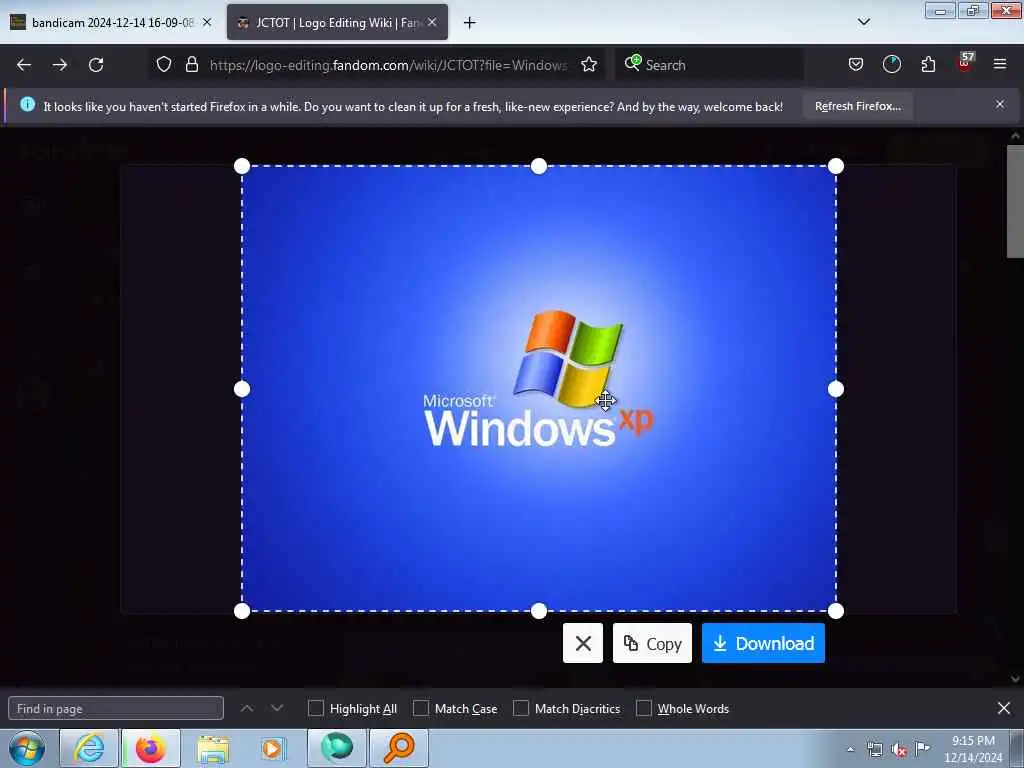Open muted volume tray icon
The height and width of the screenshot is (768, 1024).
[x=899, y=750]
